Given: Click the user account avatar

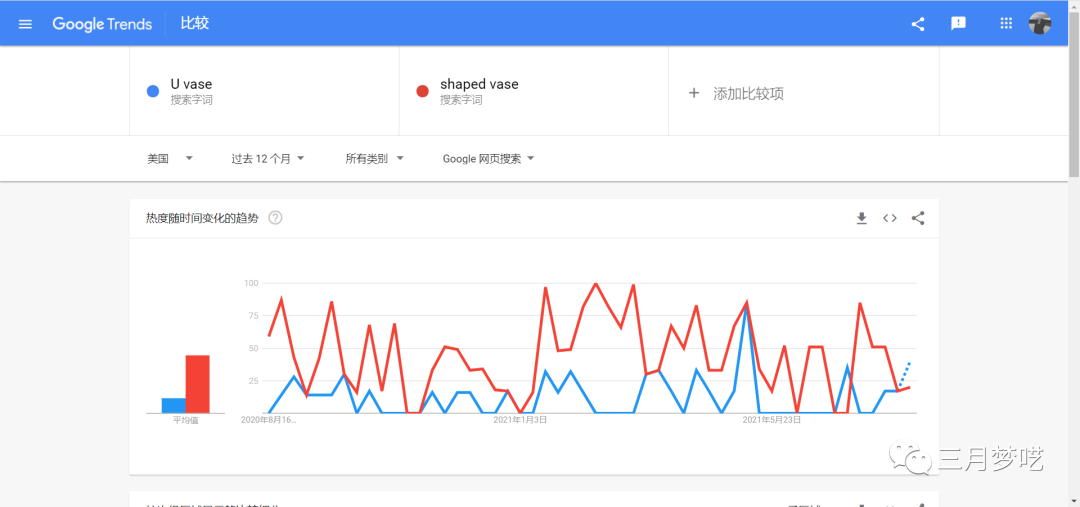Looking at the screenshot, I should [1040, 24].
